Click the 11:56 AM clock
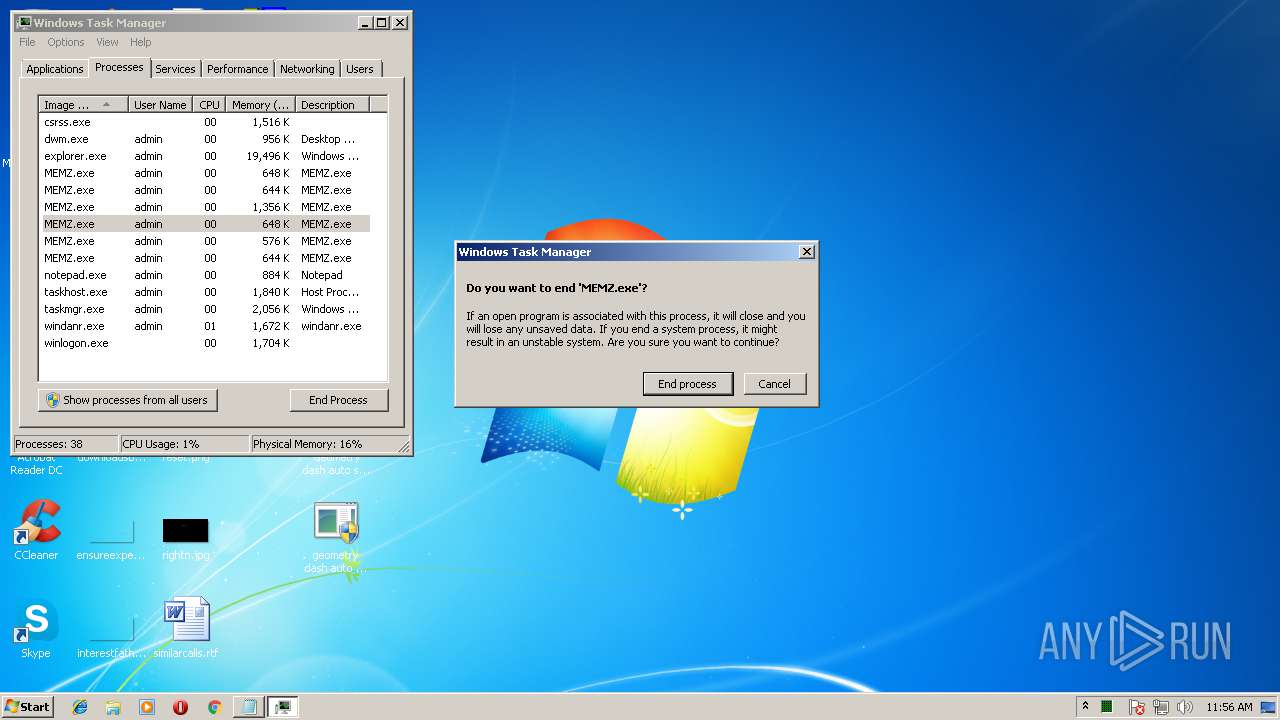 [1229, 707]
